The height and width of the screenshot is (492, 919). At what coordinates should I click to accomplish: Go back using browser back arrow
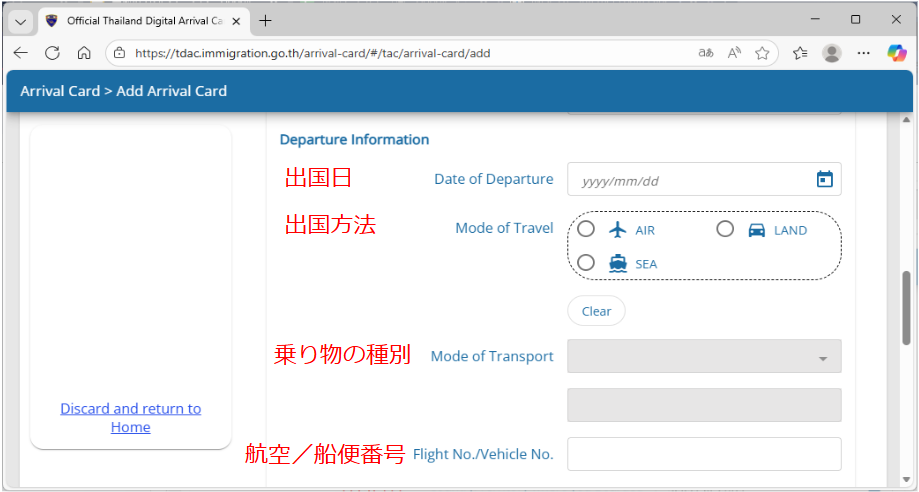click(x=21, y=53)
